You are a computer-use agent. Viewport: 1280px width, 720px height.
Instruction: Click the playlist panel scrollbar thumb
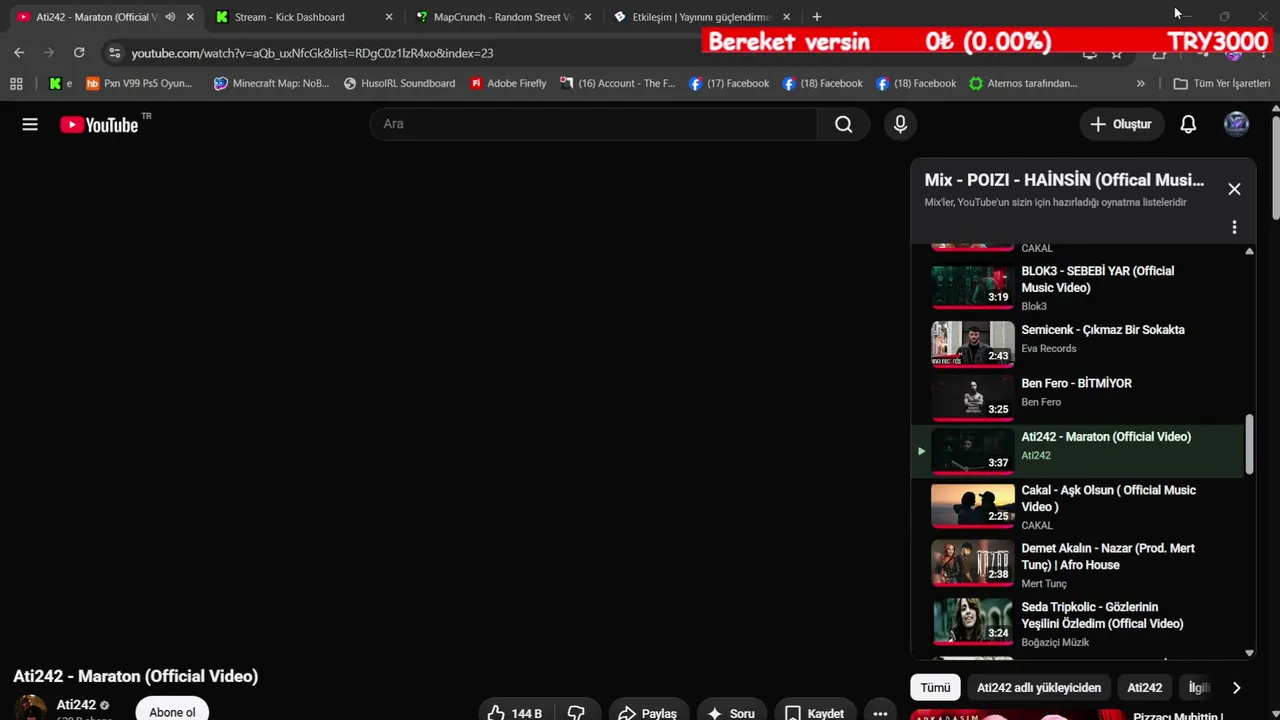tap(1249, 445)
